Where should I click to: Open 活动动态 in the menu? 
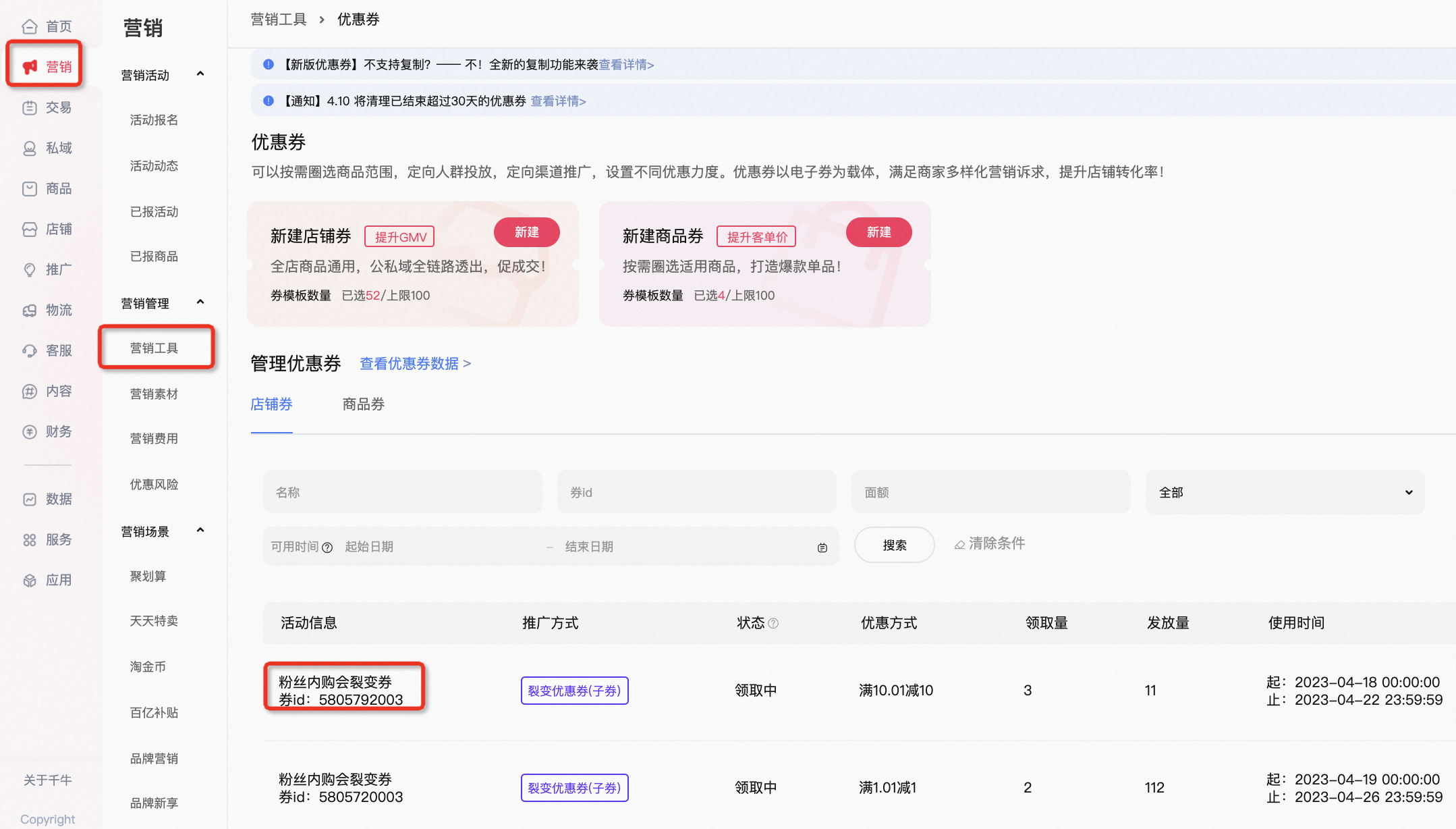pyautogui.click(x=154, y=166)
